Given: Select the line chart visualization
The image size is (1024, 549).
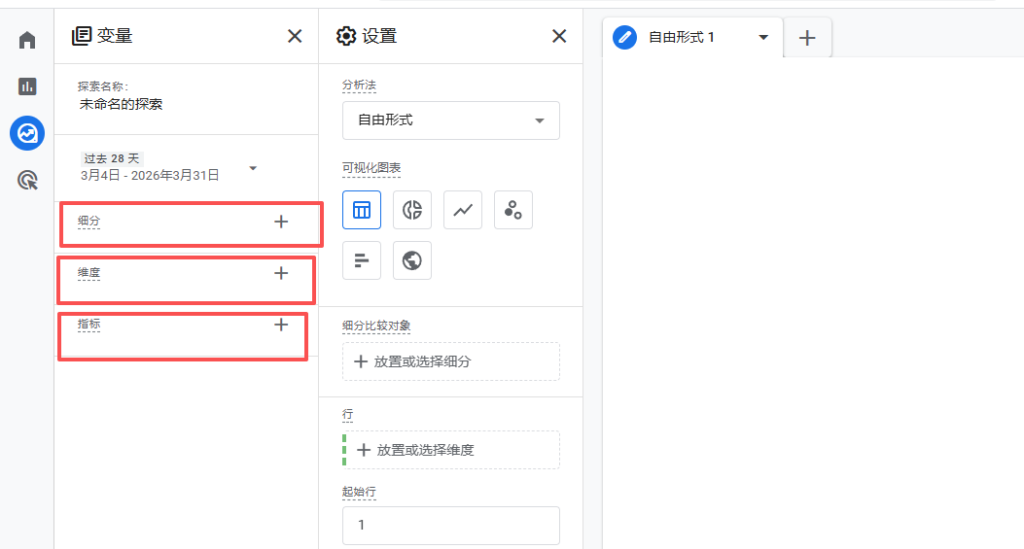Looking at the screenshot, I should tap(462, 210).
